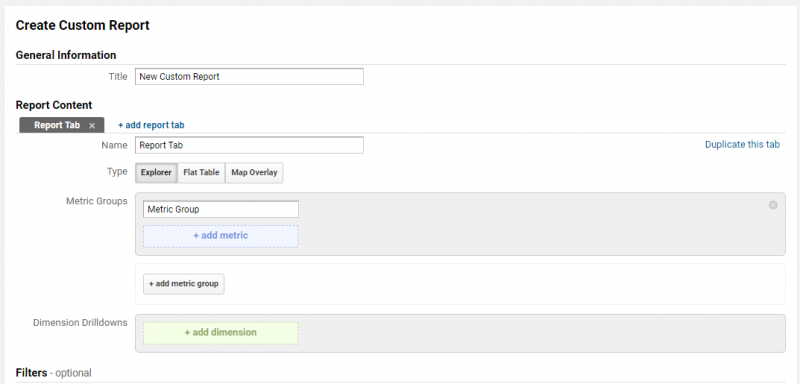Screen dimensions: 800x384
Task: Open Duplicate this tab link
Action: (742, 144)
